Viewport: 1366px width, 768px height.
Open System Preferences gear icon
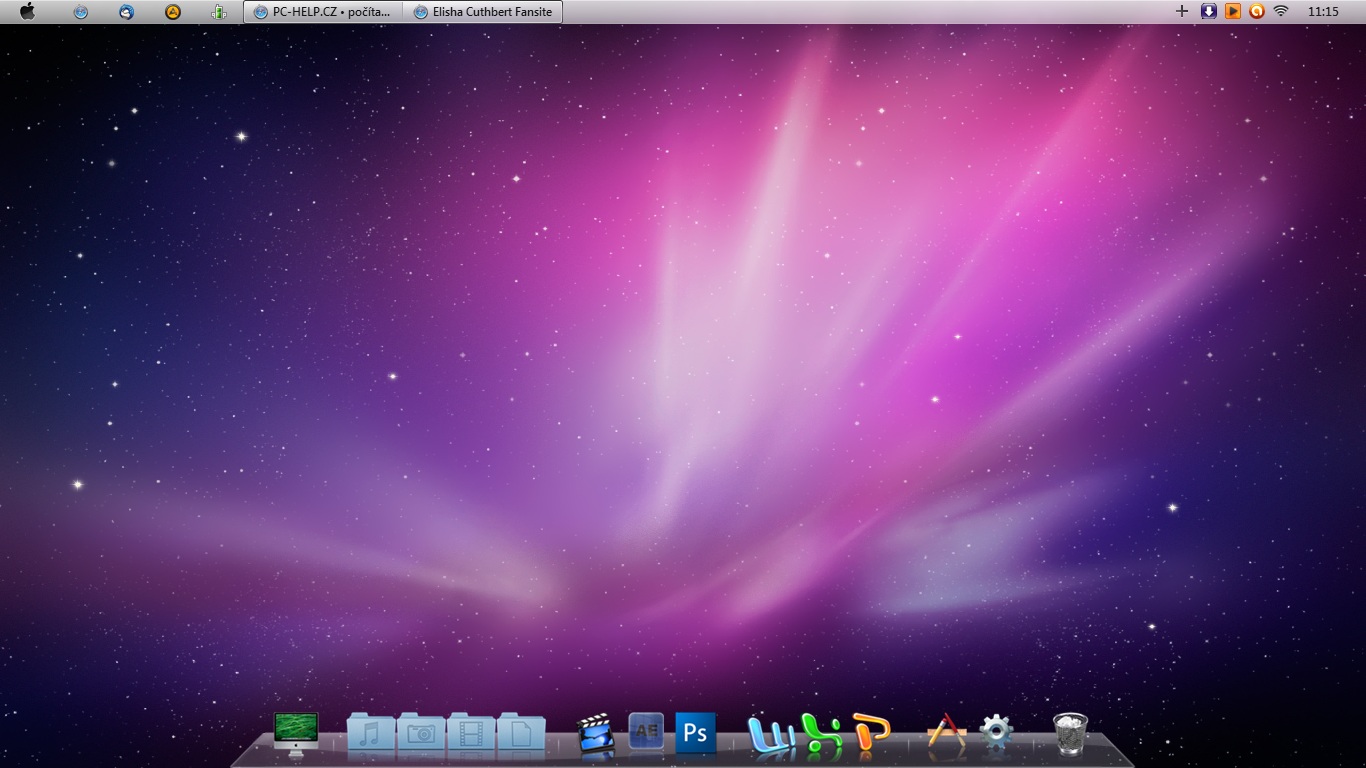click(996, 733)
